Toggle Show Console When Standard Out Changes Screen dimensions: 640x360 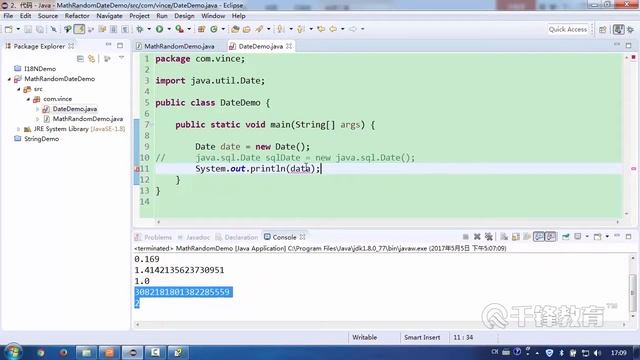coord(539,237)
